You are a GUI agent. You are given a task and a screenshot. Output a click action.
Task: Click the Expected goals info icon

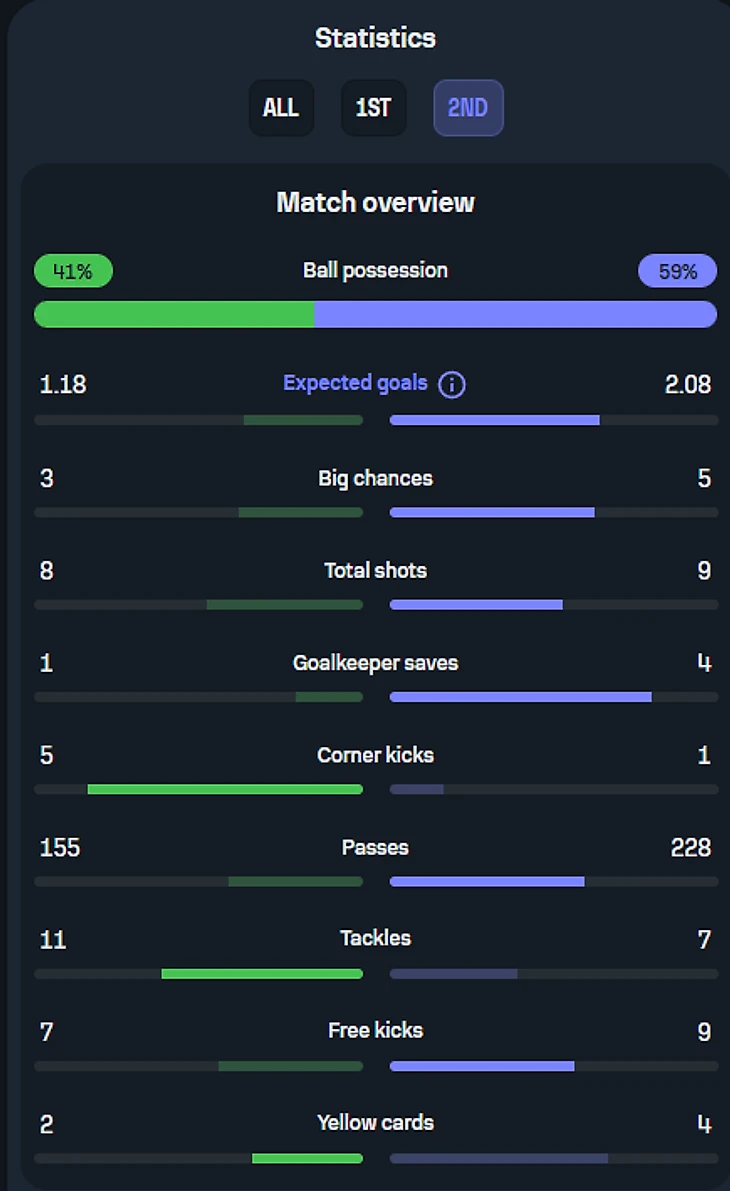coord(452,385)
